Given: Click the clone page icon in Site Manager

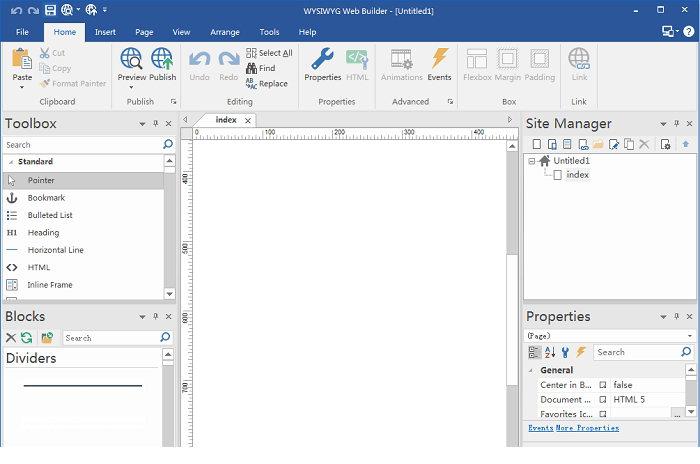Looking at the screenshot, I should [629, 144].
